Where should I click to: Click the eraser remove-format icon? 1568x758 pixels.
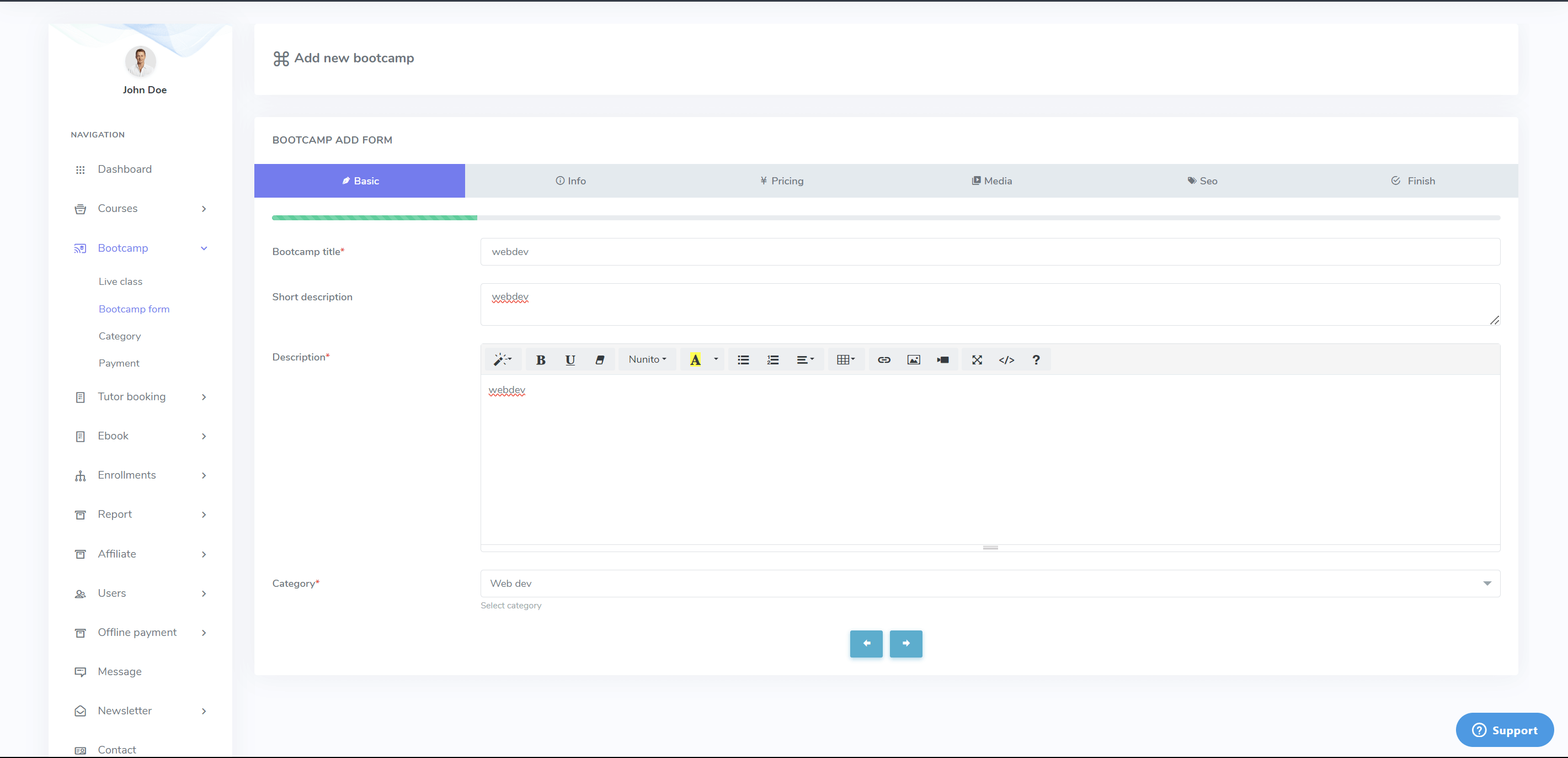click(x=600, y=359)
